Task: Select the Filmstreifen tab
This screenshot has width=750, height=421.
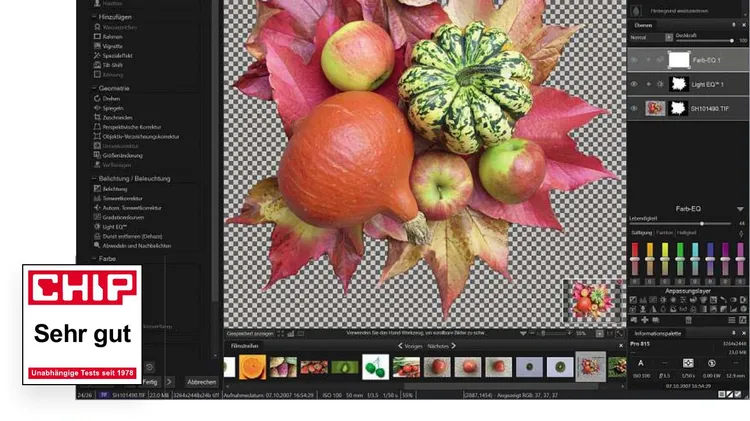Action: [x=244, y=346]
